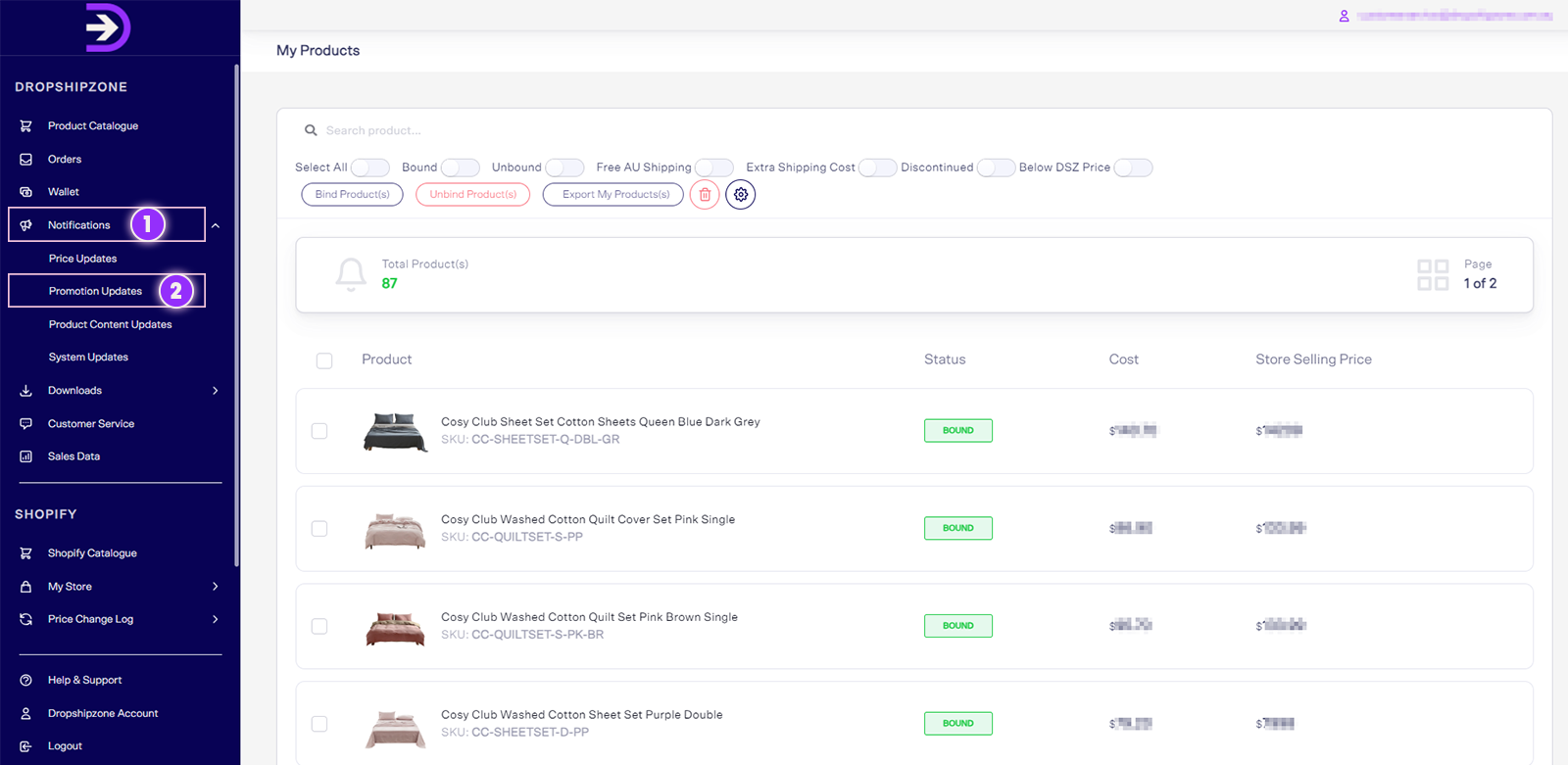Image resolution: width=1568 pixels, height=765 pixels.
Task: Toggle the Bound filter switch
Action: 461,167
